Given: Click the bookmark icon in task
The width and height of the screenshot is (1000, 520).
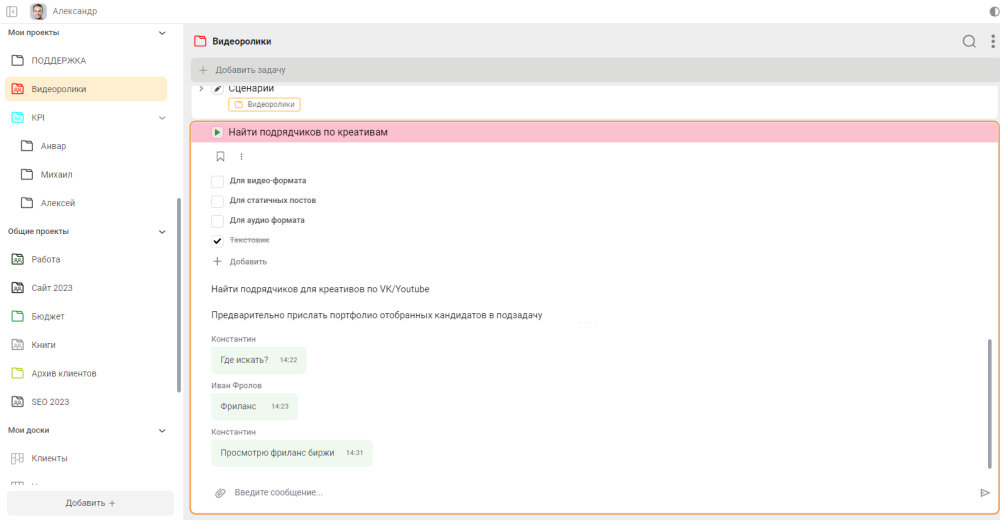Looking at the screenshot, I should click(220, 156).
